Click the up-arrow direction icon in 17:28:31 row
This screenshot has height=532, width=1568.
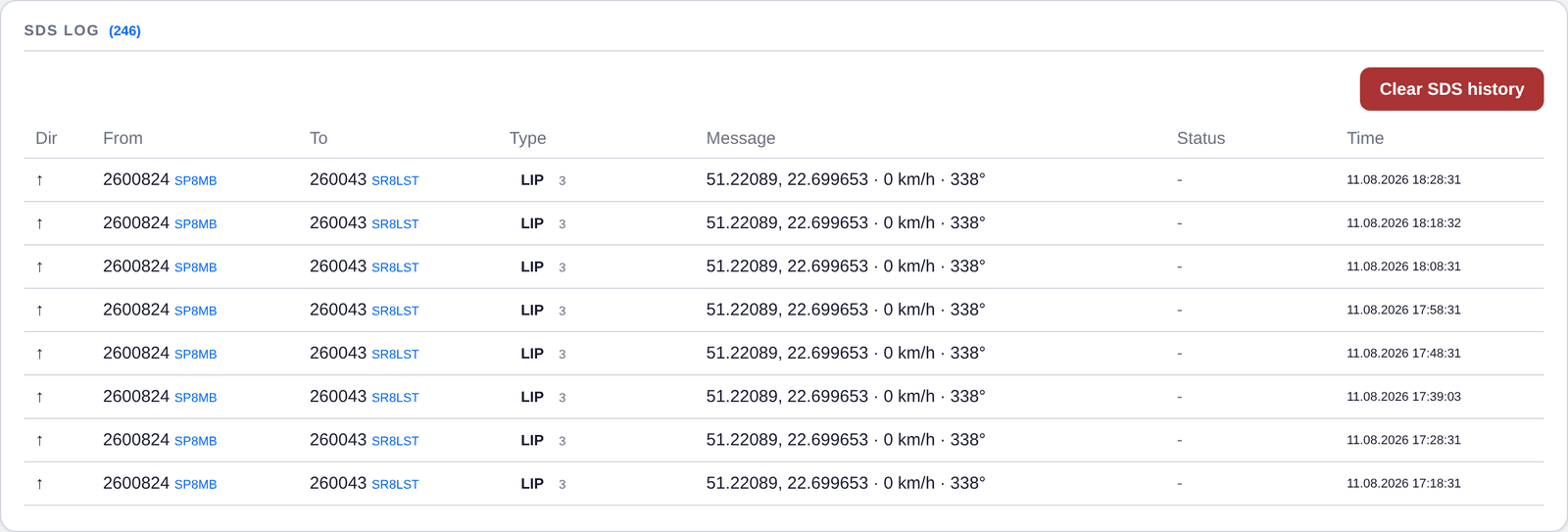click(x=39, y=440)
